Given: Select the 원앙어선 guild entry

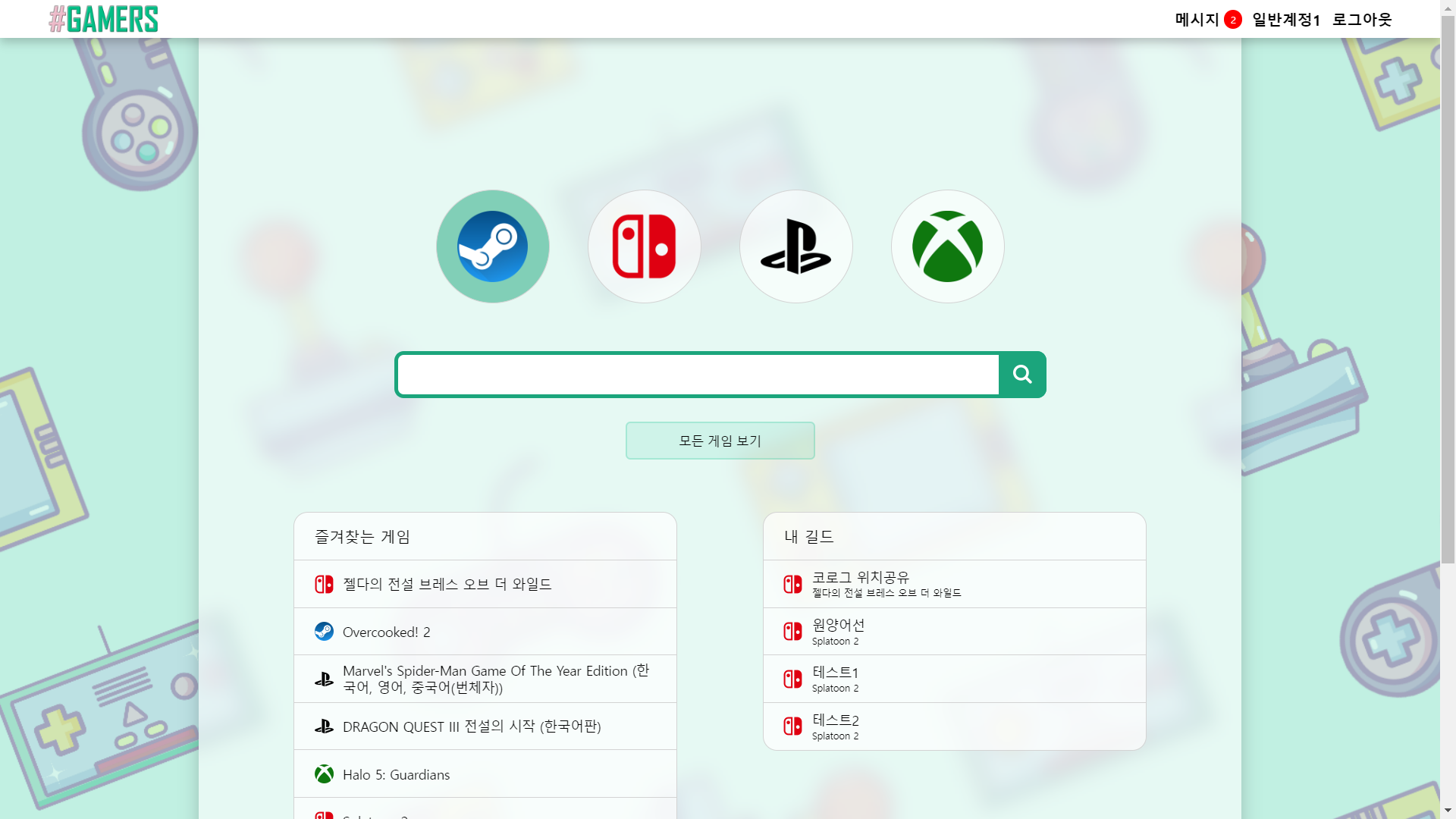Looking at the screenshot, I should click(x=839, y=631).
